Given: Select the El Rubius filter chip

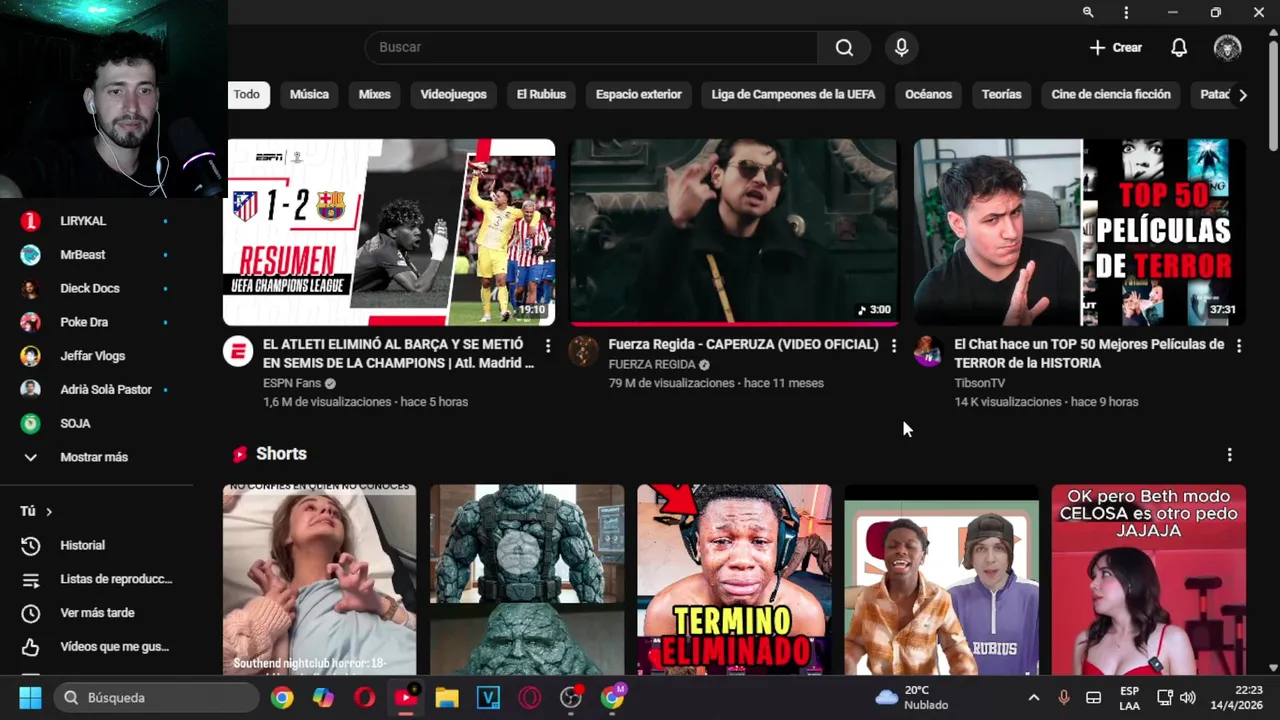Looking at the screenshot, I should coord(541,94).
